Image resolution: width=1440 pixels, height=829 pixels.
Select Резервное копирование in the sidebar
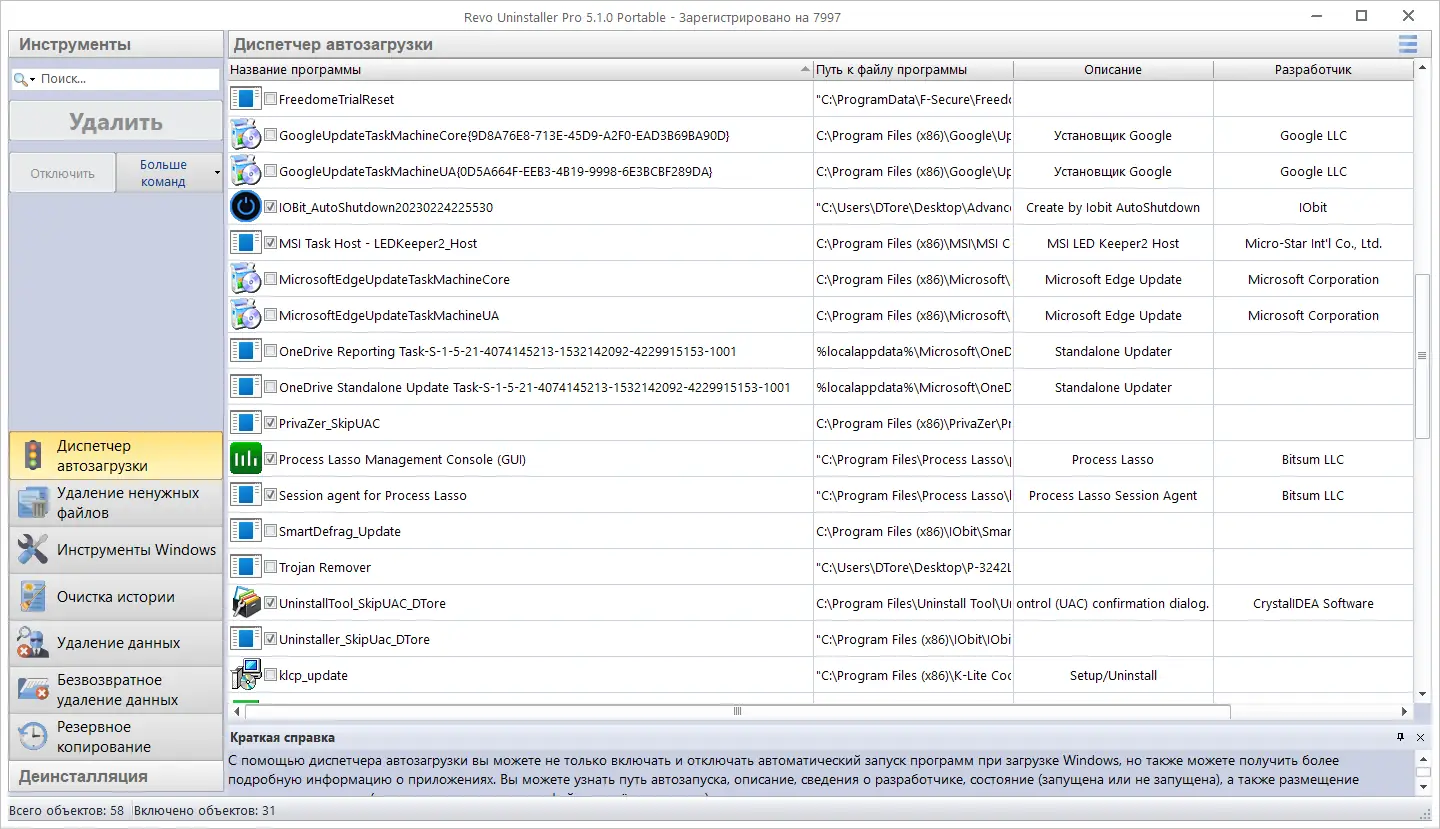(116, 737)
